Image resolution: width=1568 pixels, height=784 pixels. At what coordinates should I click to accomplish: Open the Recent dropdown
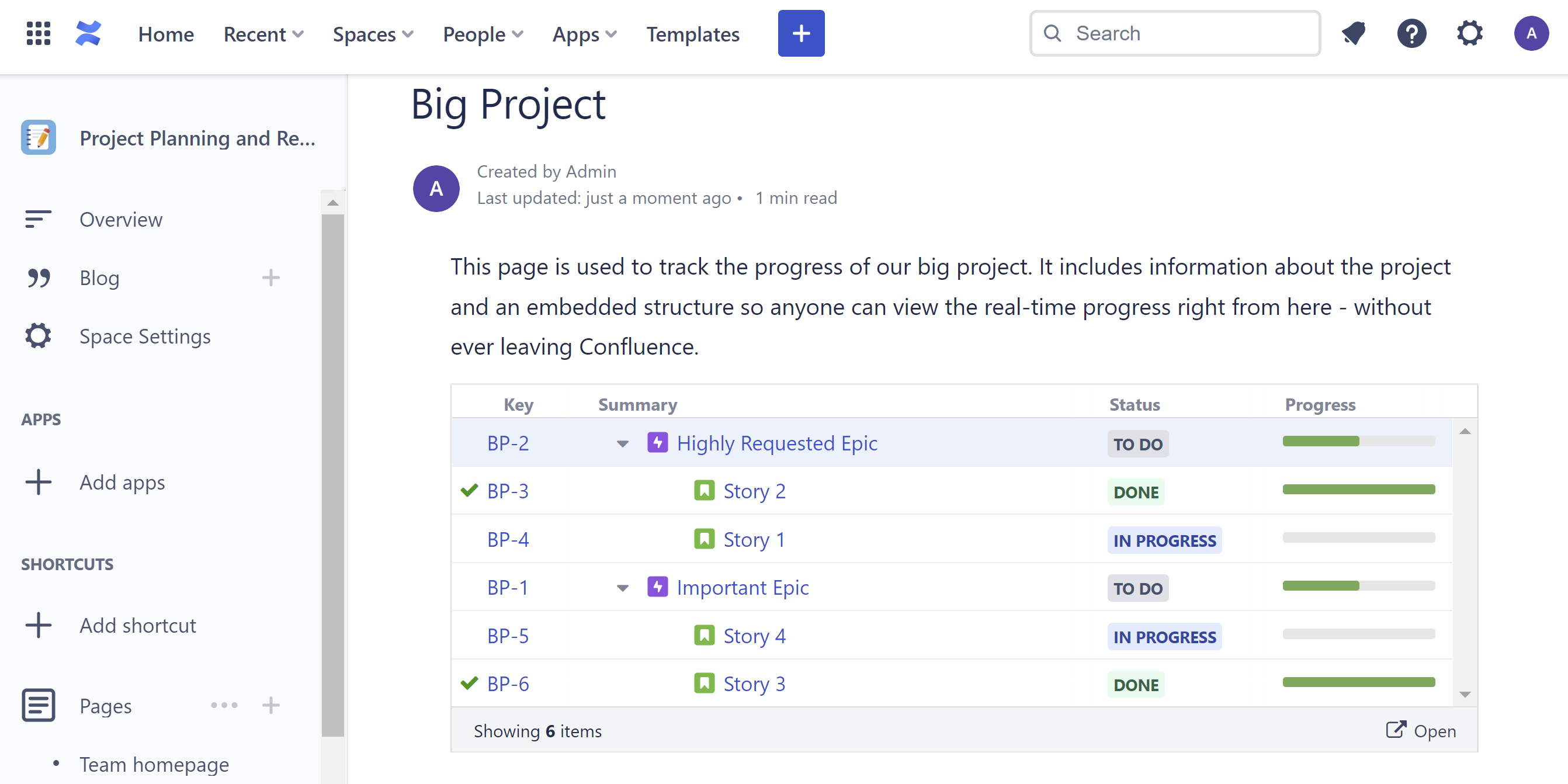262,34
